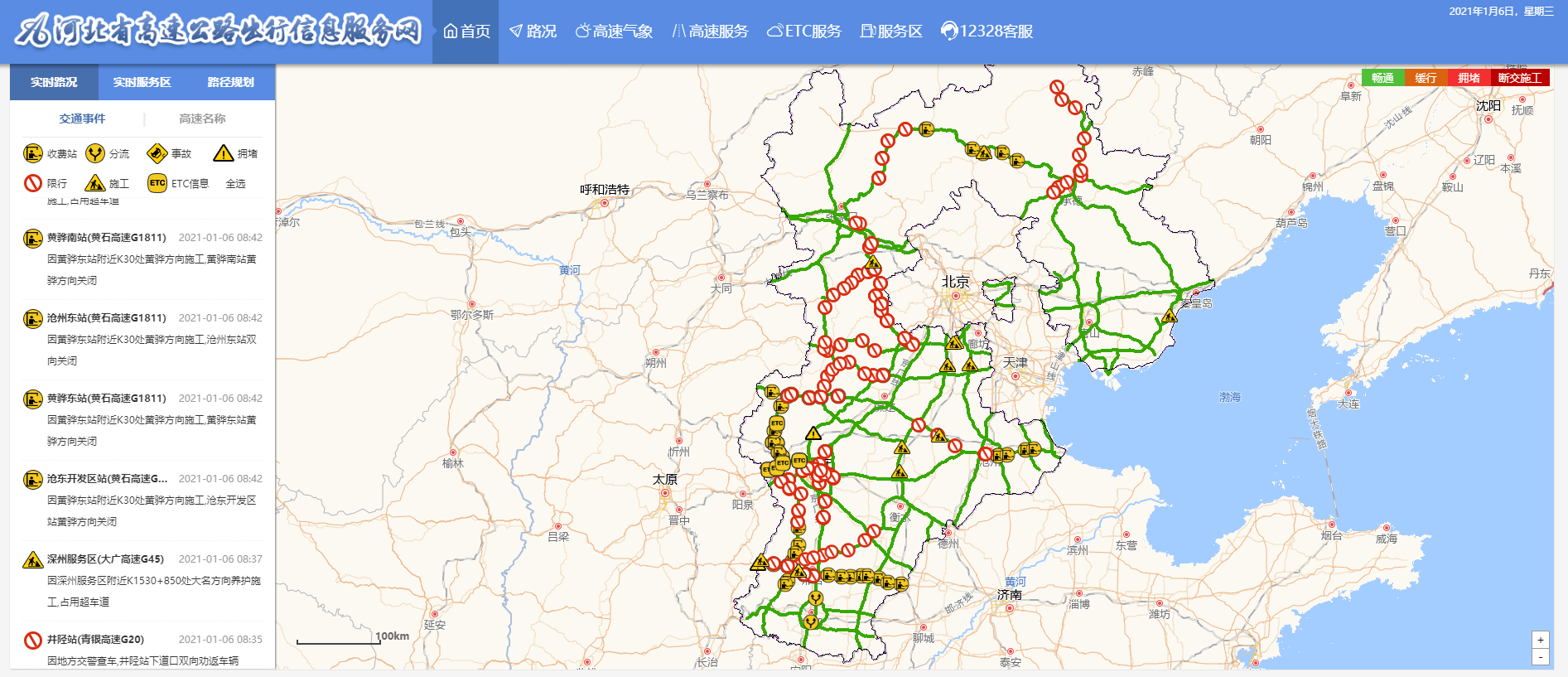Viewport: 1568px width, 677px height.
Task: Select all event types with 全选
Action: point(236,184)
